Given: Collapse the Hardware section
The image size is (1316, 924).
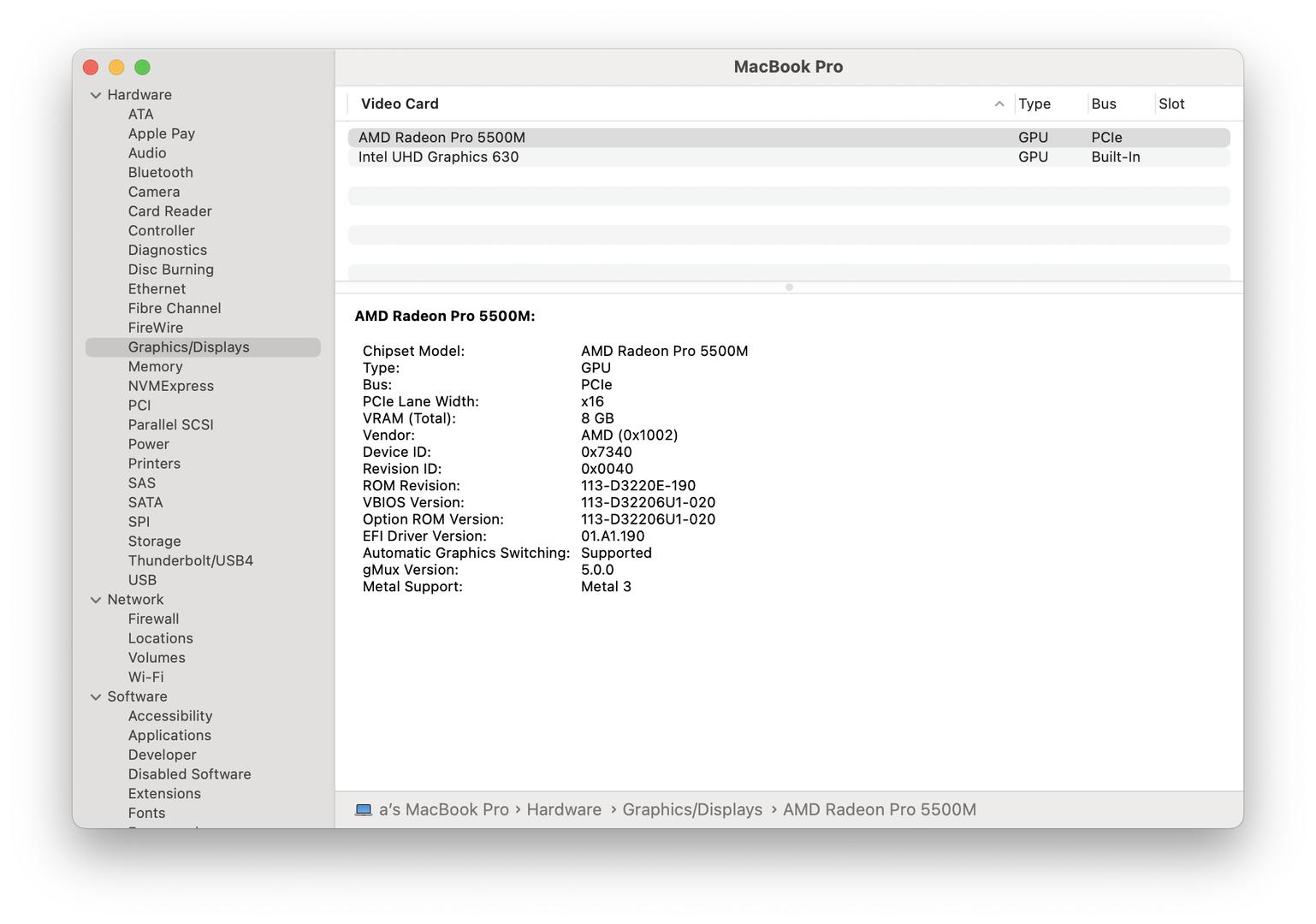Looking at the screenshot, I should coord(96,95).
